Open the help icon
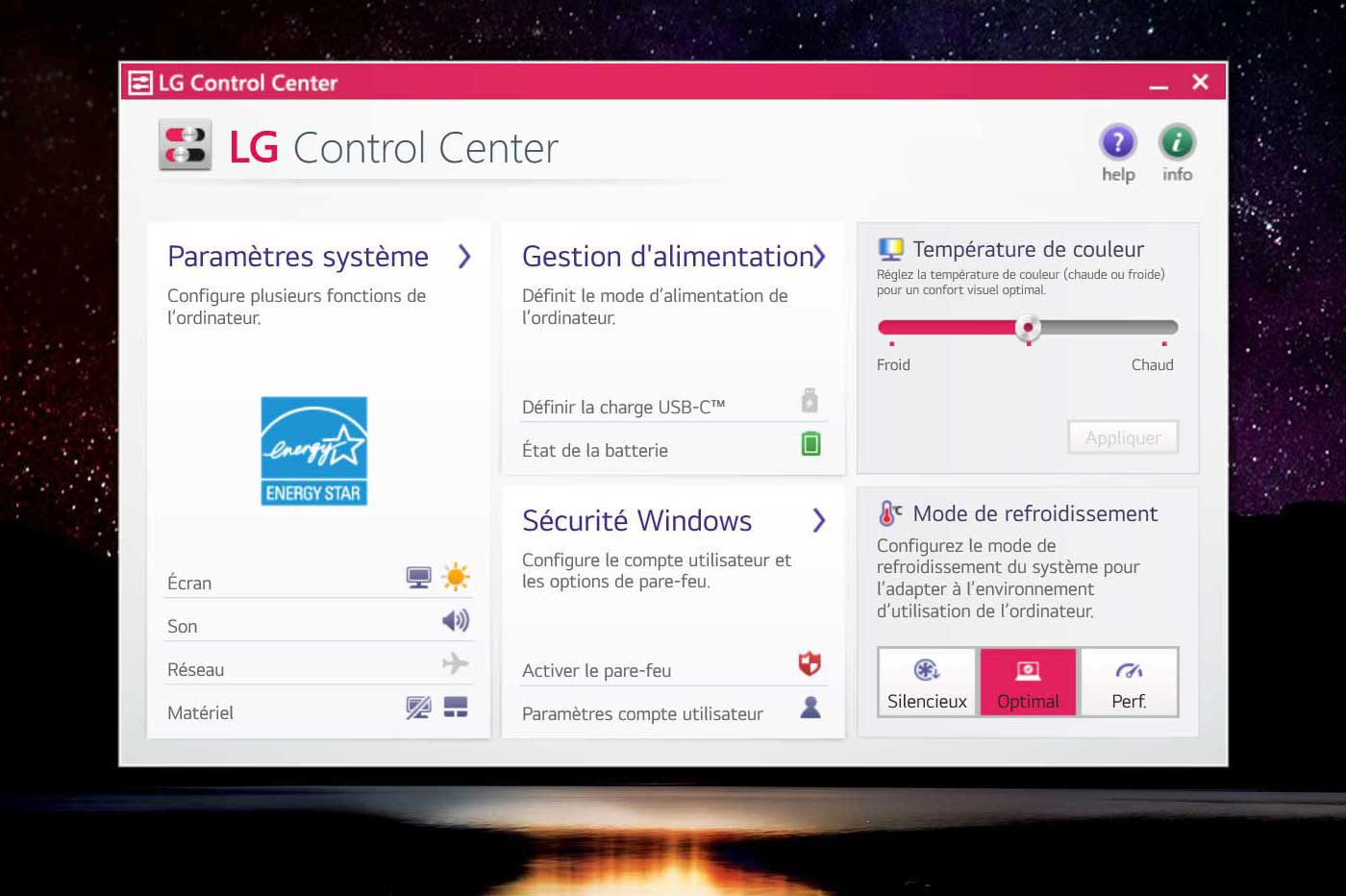This screenshot has height=896, width=1346. [1118, 143]
